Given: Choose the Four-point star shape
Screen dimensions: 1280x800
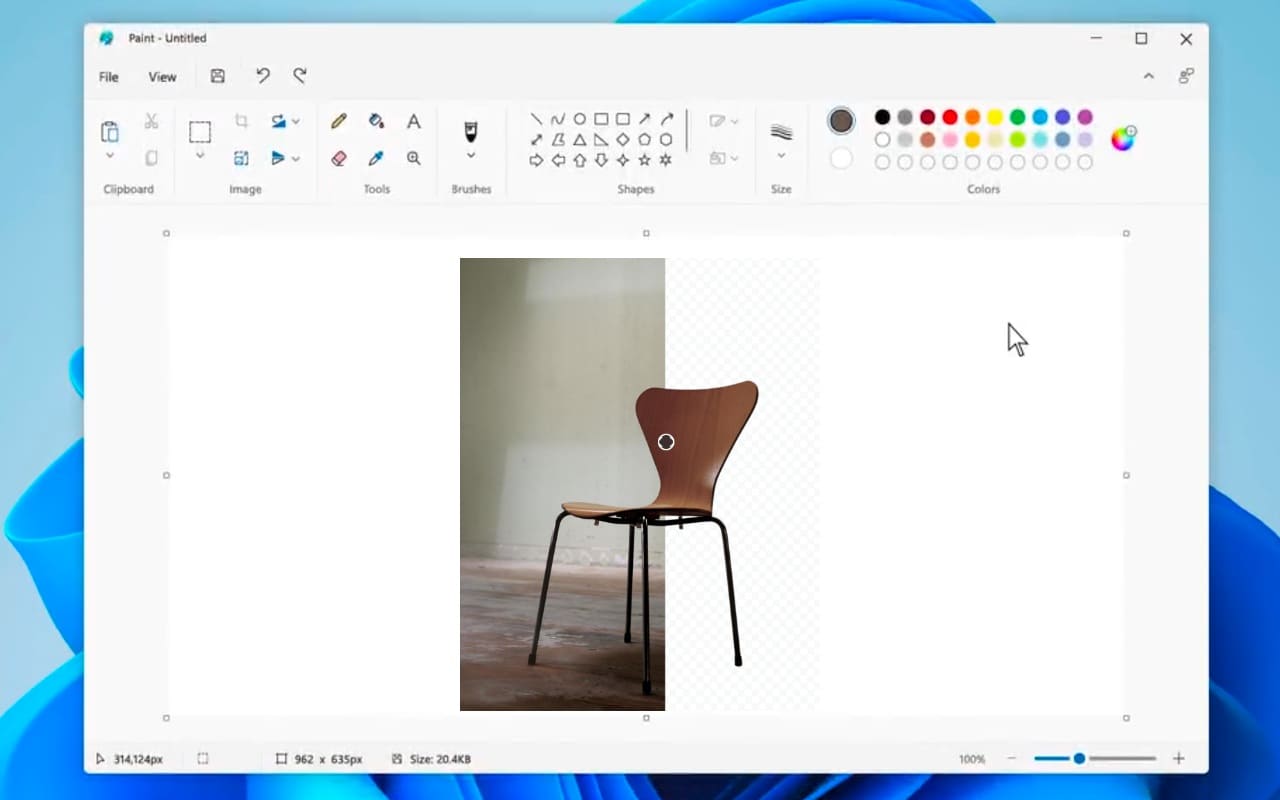Looking at the screenshot, I should click(622, 160).
